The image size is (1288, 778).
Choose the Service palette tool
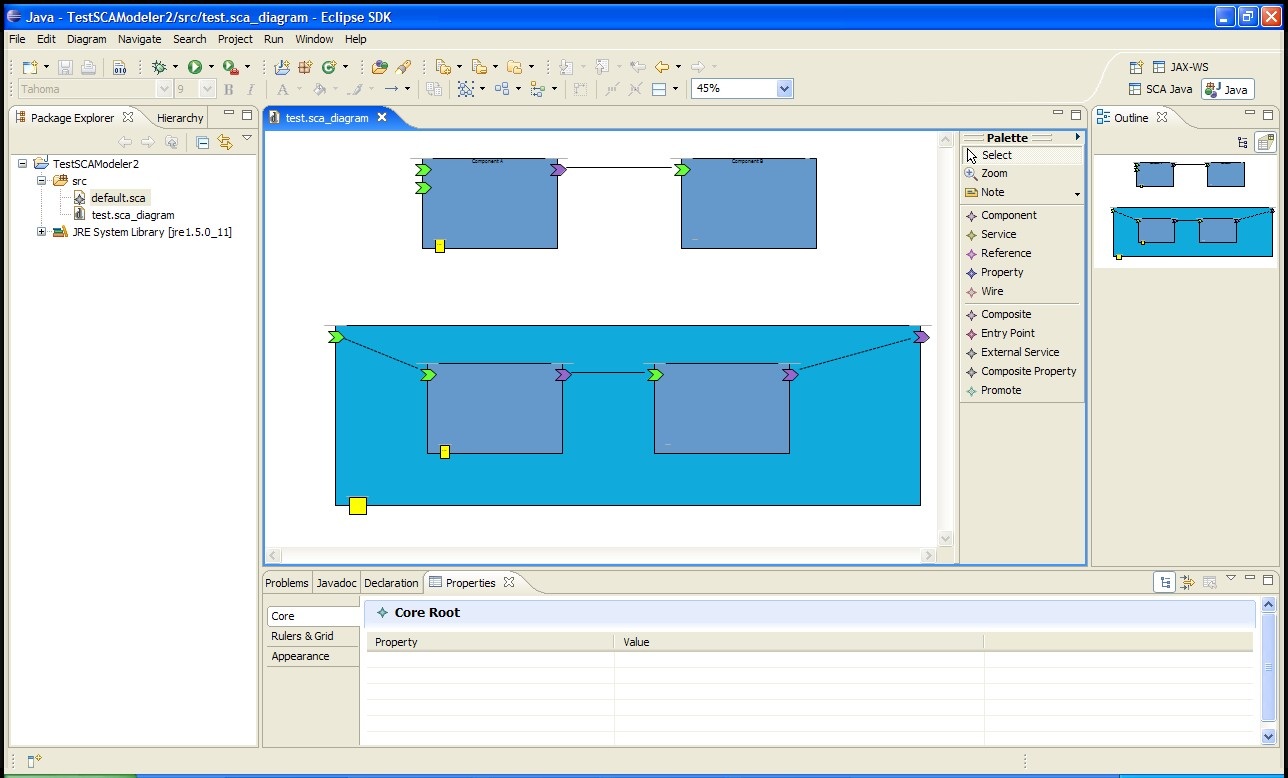(1021, 234)
